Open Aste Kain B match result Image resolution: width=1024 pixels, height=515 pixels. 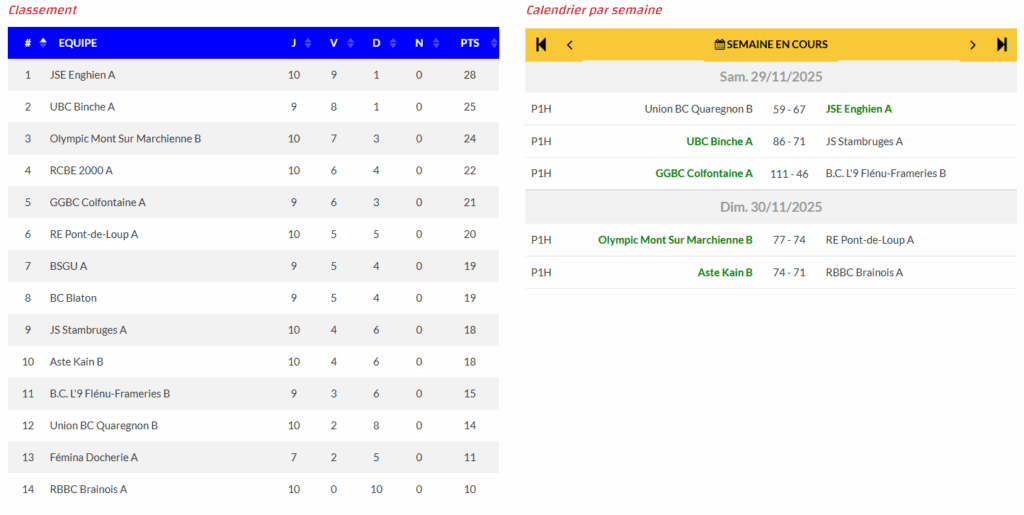(x=725, y=272)
